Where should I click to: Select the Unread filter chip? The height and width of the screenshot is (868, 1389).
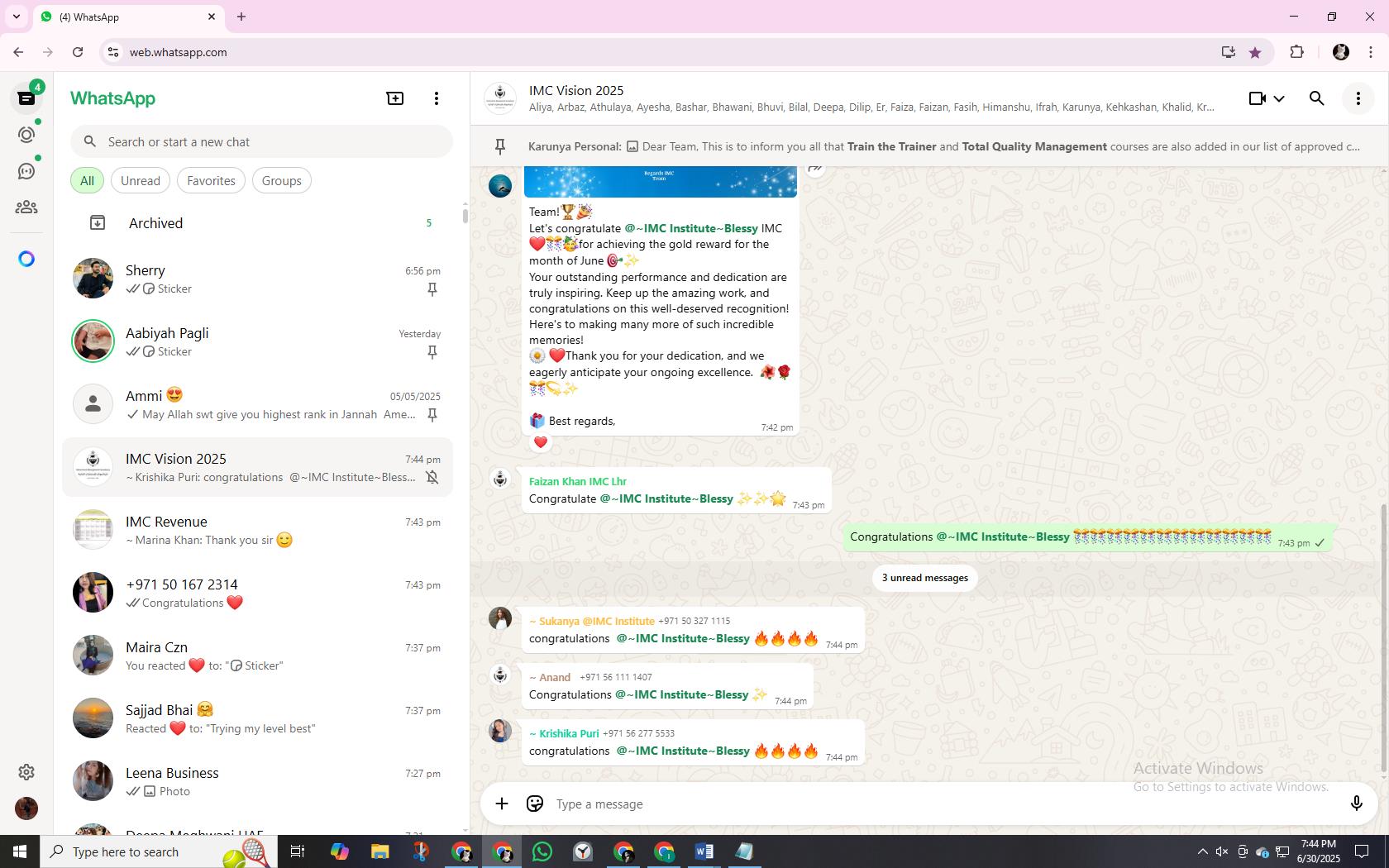pos(141,181)
